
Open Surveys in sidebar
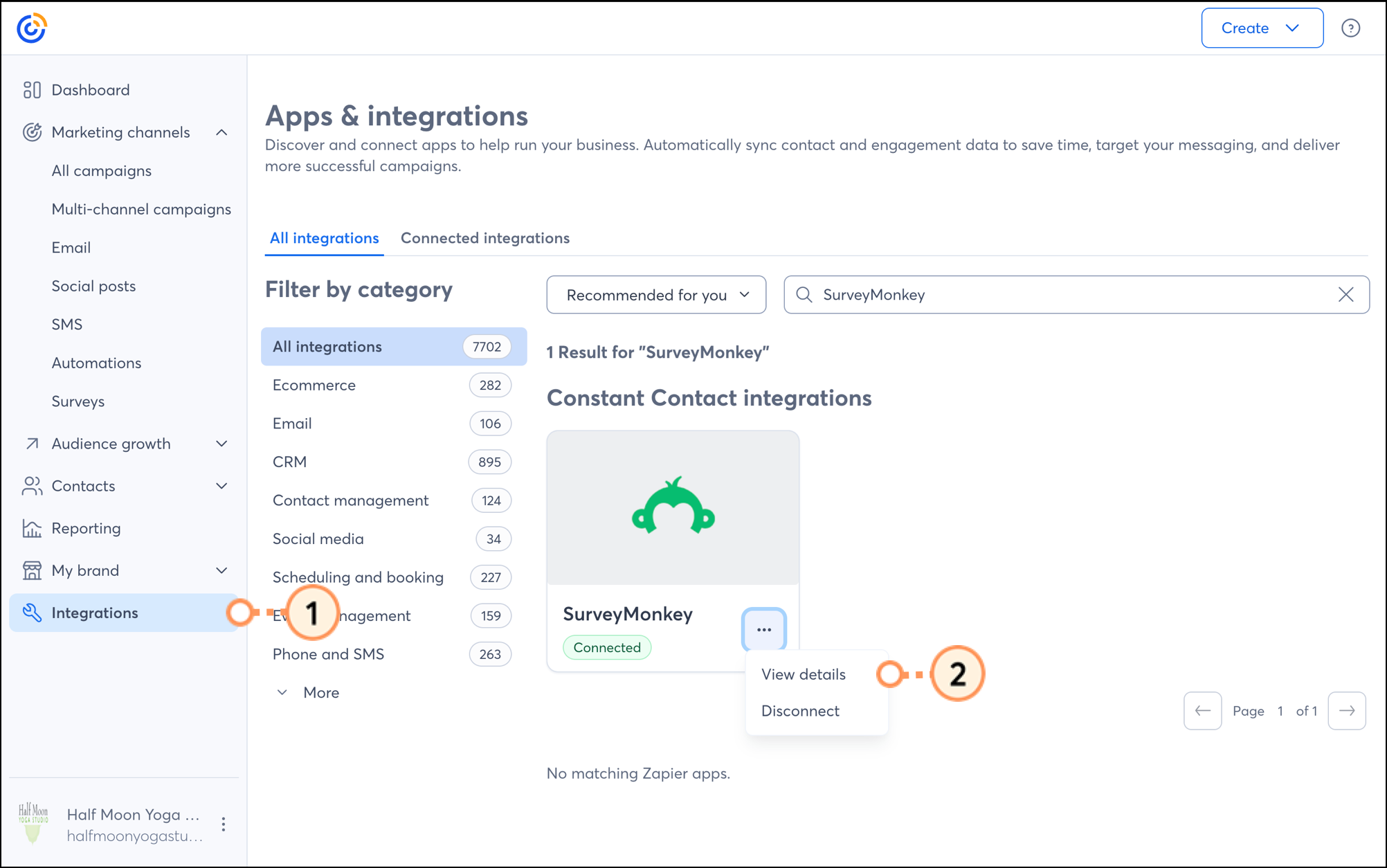78,401
